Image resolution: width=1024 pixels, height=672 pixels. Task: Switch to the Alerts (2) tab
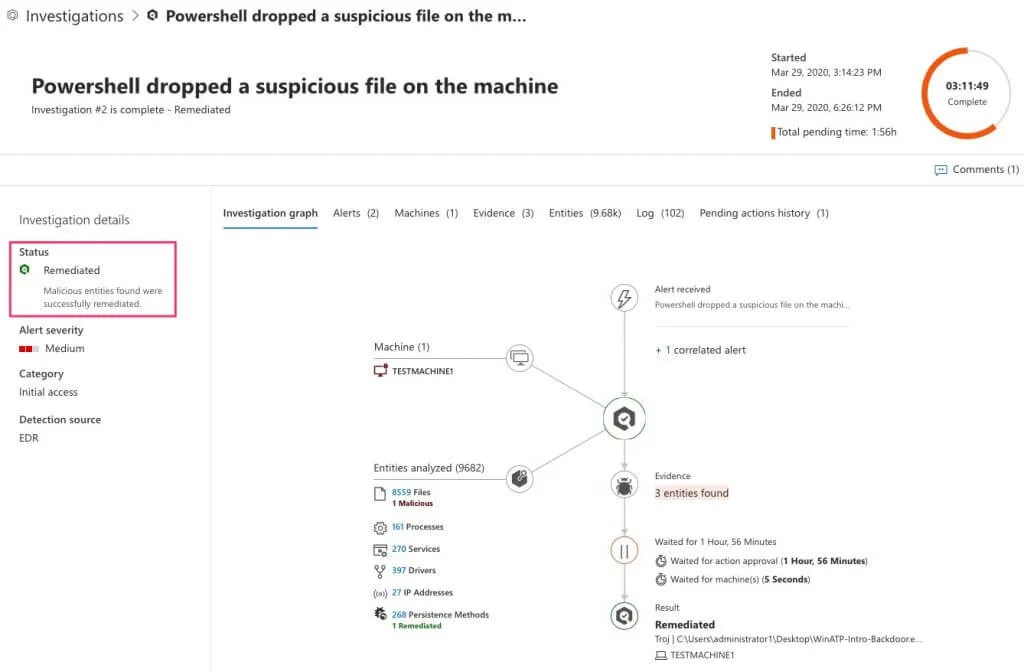coord(355,213)
